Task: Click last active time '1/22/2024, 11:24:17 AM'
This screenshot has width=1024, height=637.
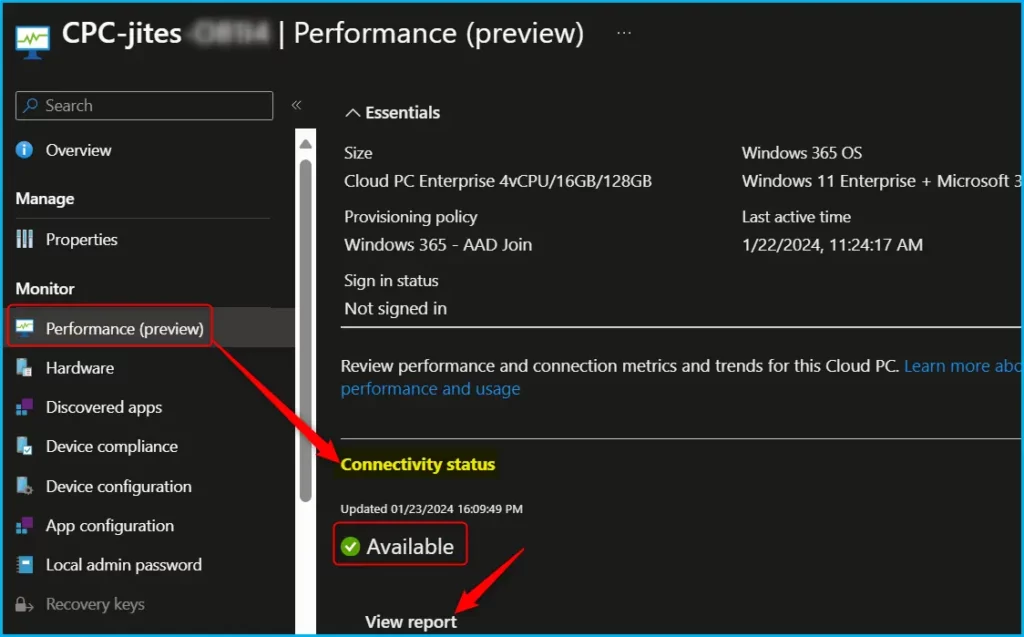Action: (x=833, y=245)
